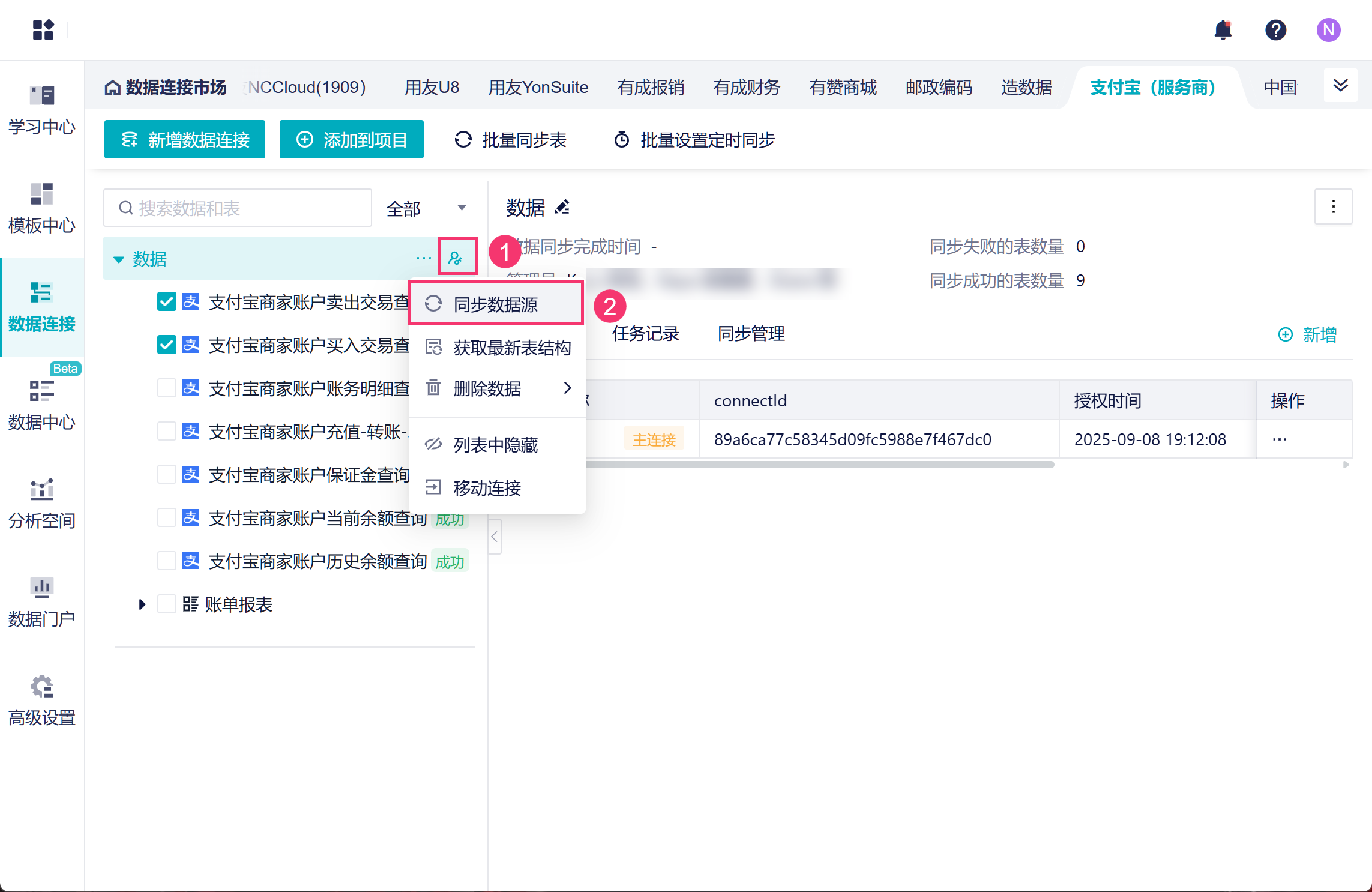Open the help question mark icon
Screen dimensions: 1372x892
point(1275,30)
